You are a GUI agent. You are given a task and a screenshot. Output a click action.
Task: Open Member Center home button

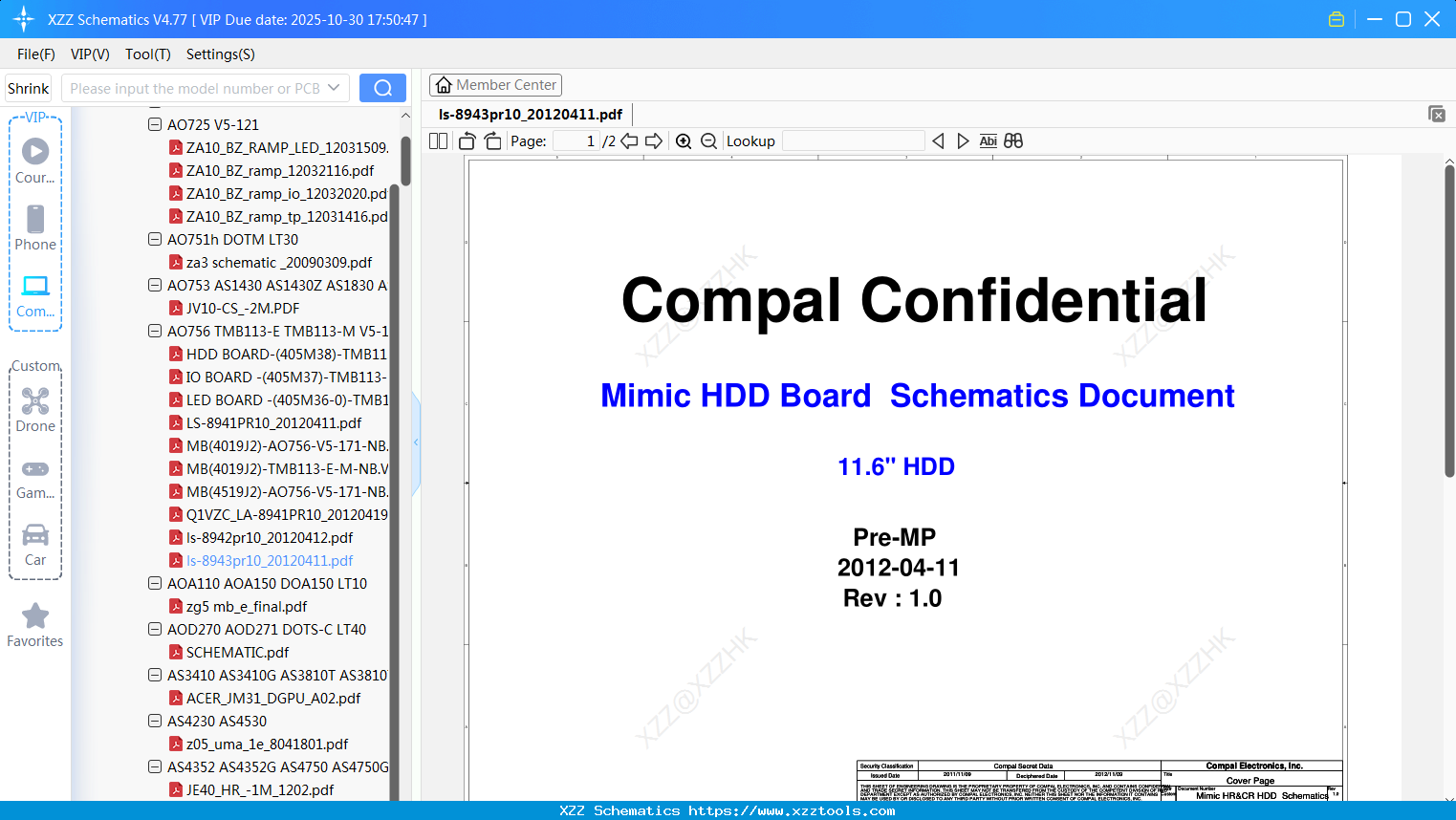point(495,85)
